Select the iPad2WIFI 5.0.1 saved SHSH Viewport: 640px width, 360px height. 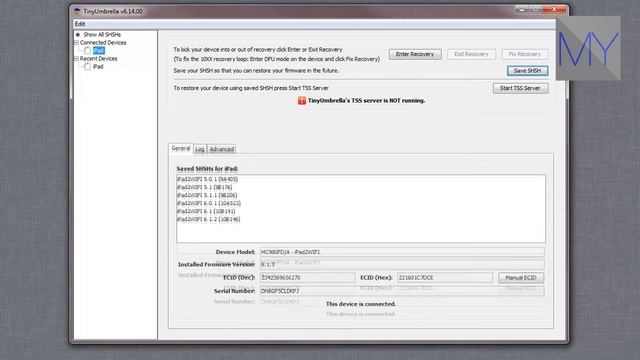[207, 179]
